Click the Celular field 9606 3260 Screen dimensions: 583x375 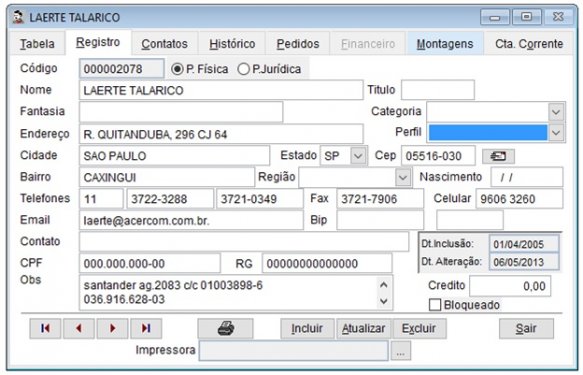(x=519, y=199)
